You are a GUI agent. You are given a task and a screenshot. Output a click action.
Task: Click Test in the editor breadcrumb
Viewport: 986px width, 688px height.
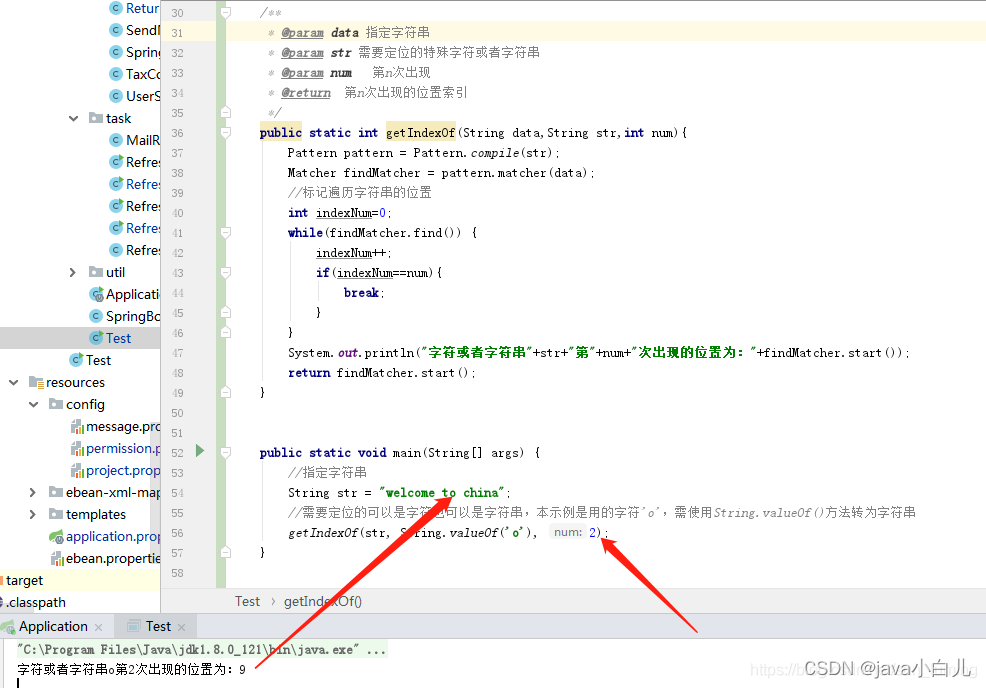(x=247, y=602)
